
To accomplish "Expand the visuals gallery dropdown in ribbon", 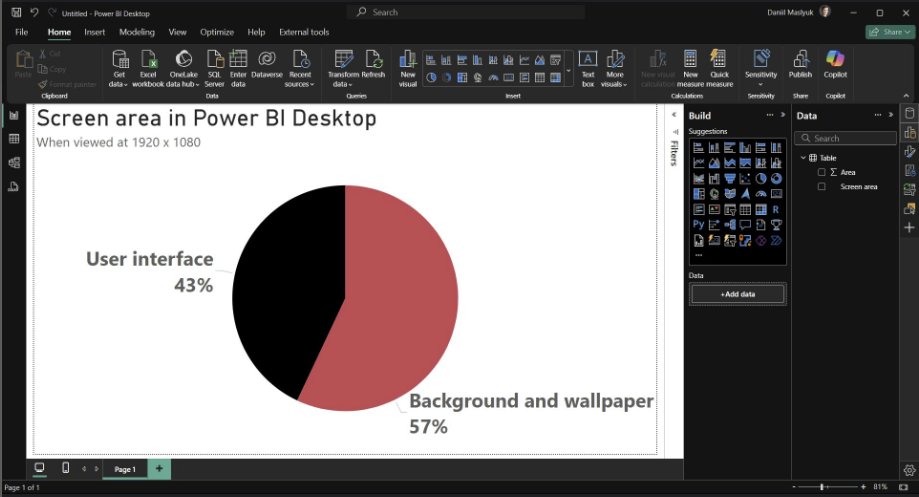I will (x=569, y=70).
